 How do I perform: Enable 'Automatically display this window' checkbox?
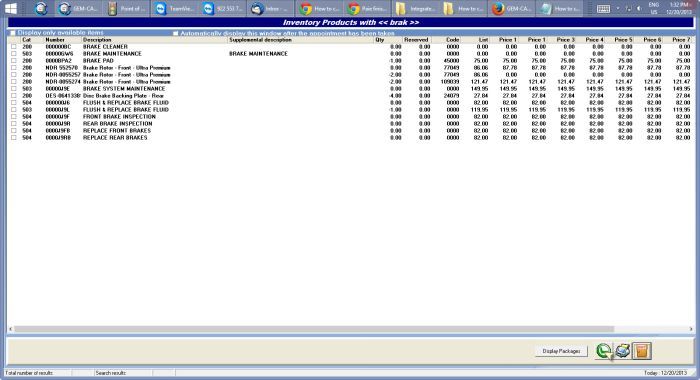[175, 33]
